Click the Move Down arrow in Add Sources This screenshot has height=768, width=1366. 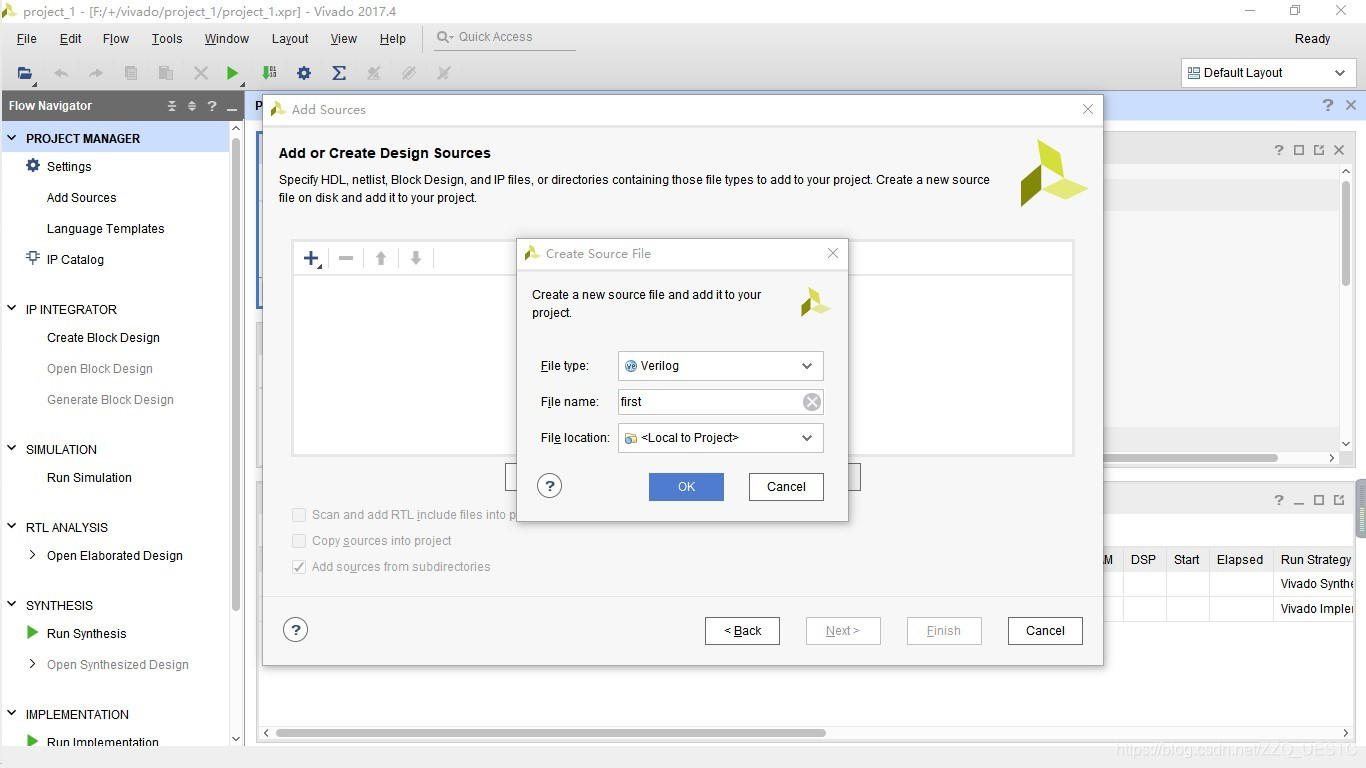click(416, 258)
